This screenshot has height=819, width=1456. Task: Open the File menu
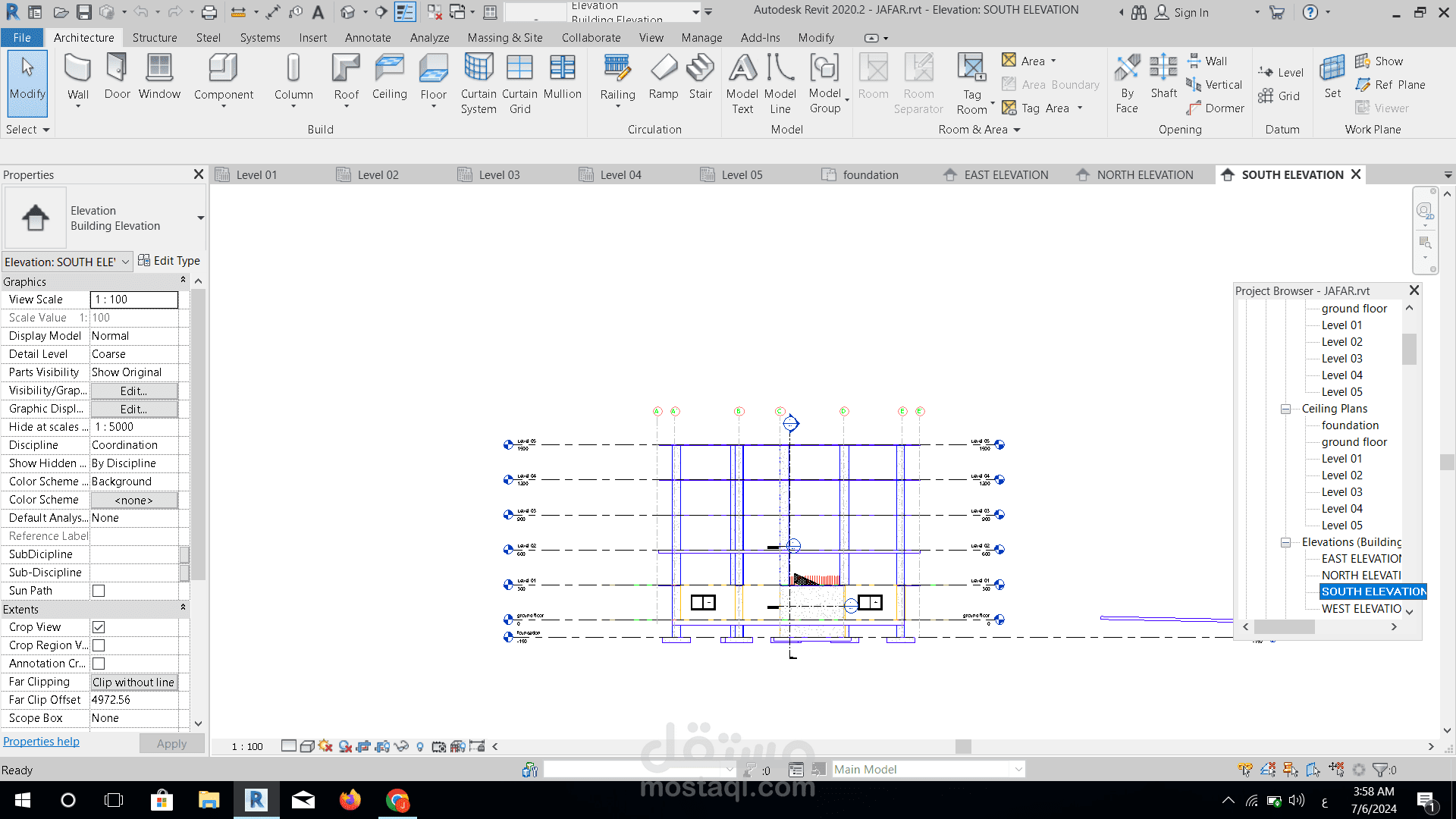point(22,37)
